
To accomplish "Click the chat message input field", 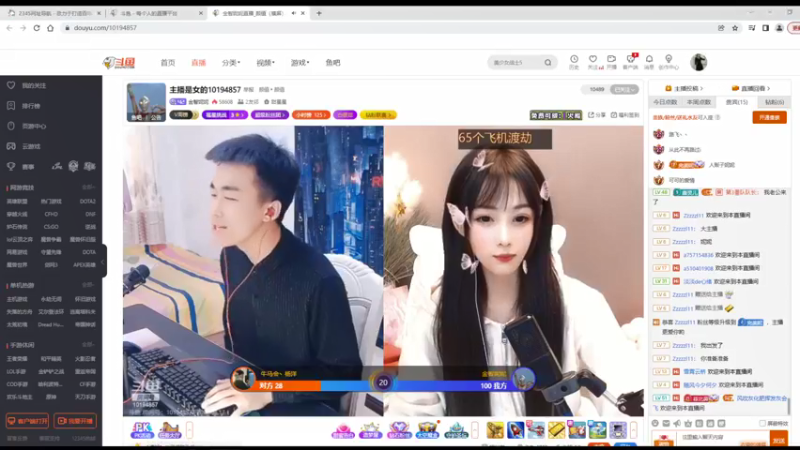I will point(723,437).
